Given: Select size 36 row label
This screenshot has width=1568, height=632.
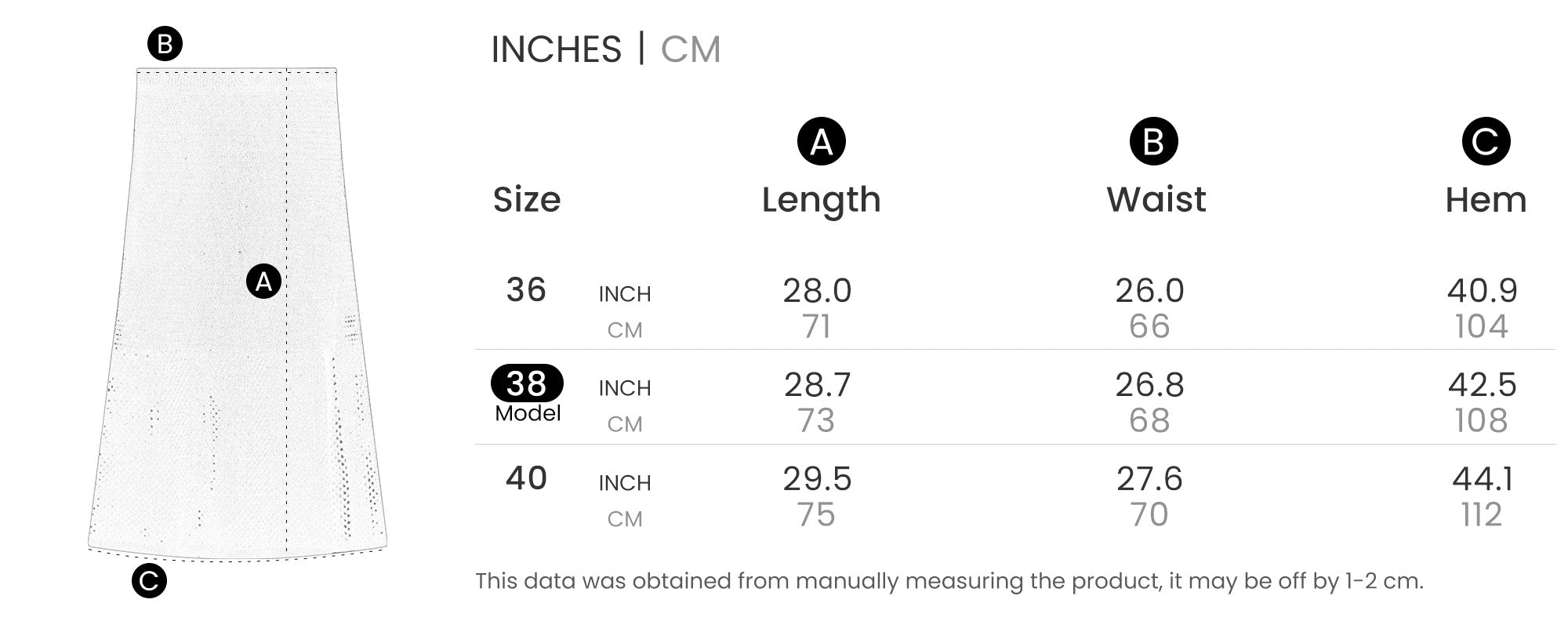Looking at the screenshot, I should pos(526,290).
